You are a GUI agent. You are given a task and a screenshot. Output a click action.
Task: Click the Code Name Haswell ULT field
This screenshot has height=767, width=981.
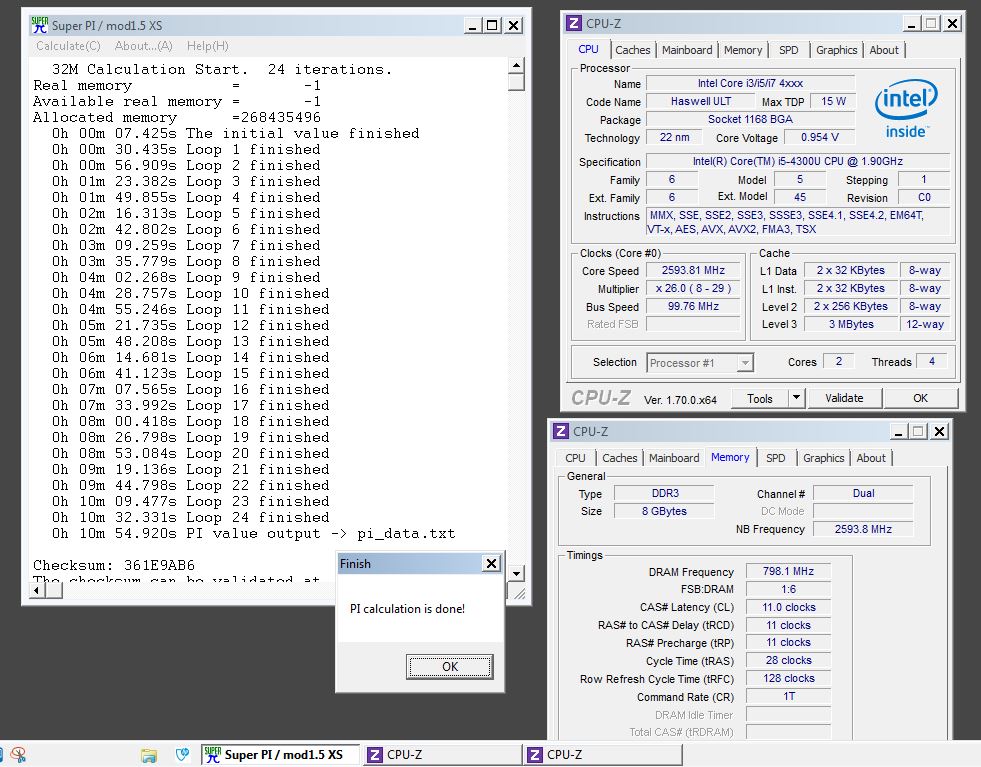(701, 101)
